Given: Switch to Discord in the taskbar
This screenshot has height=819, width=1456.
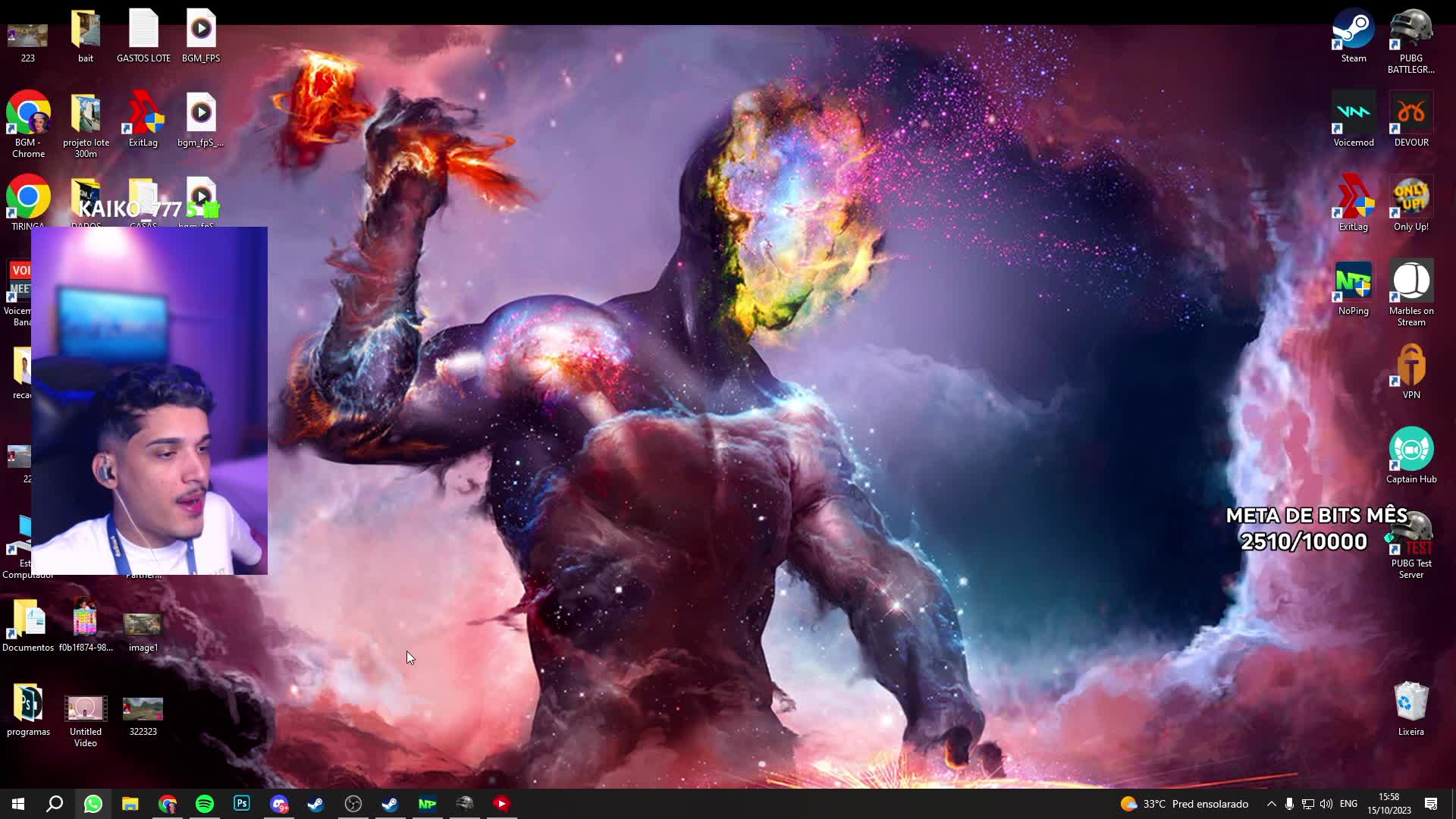Looking at the screenshot, I should click(x=279, y=804).
